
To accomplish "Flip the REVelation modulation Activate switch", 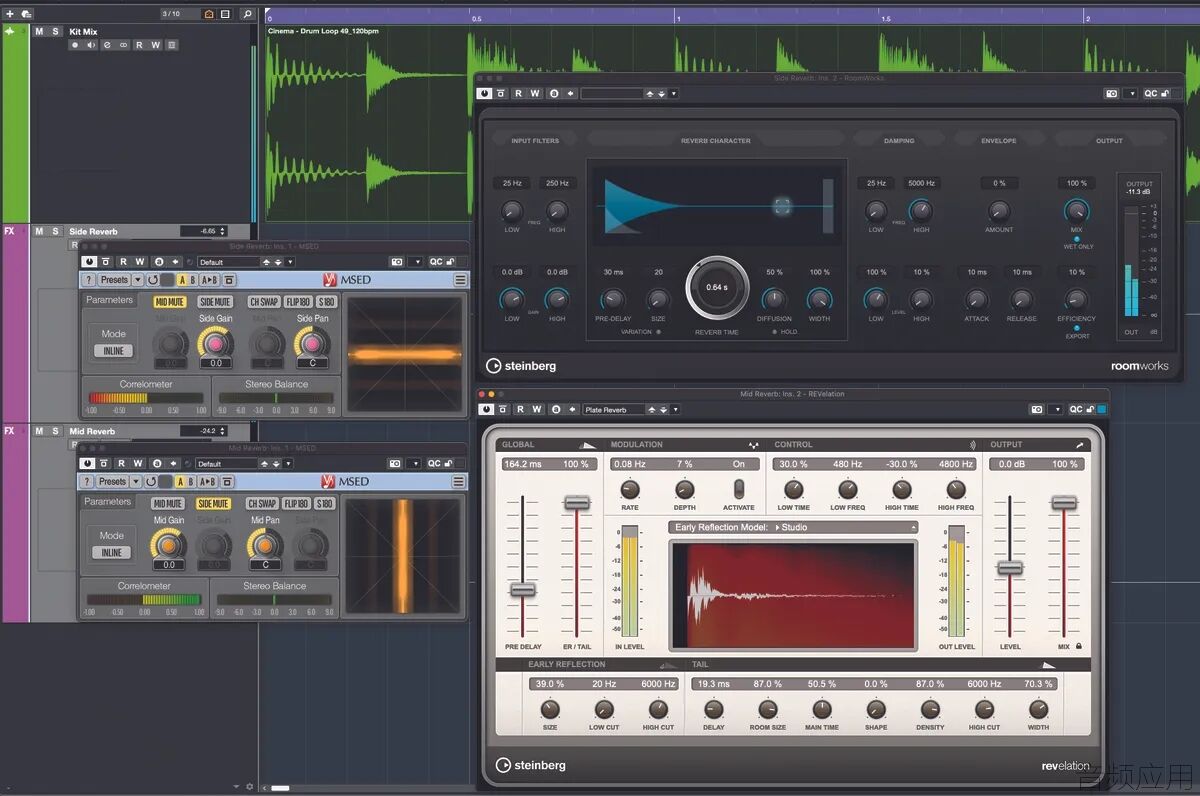I will point(739,488).
